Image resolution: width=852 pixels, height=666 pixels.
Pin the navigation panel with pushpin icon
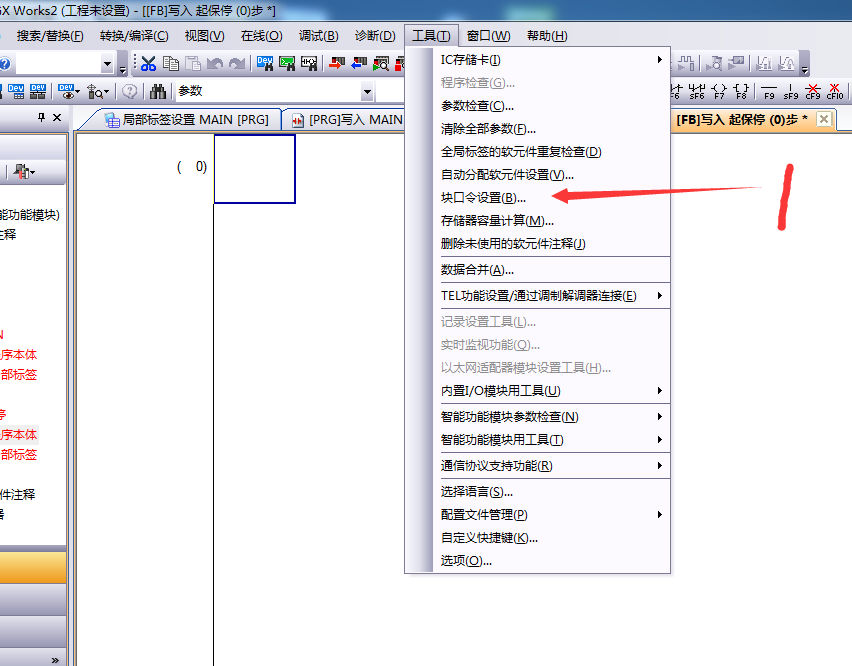click(41, 118)
